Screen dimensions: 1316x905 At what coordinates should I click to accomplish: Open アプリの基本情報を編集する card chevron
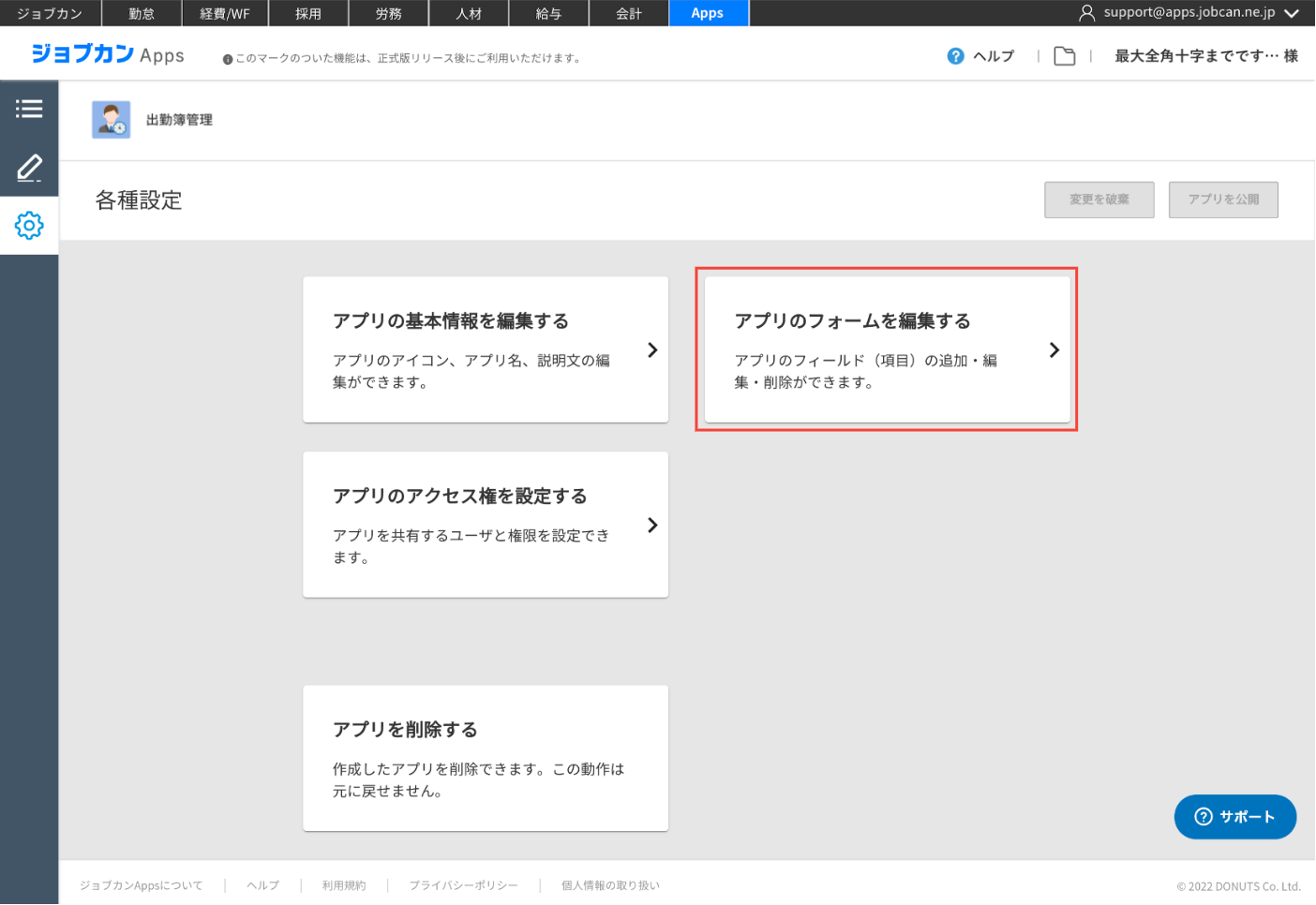(x=652, y=349)
